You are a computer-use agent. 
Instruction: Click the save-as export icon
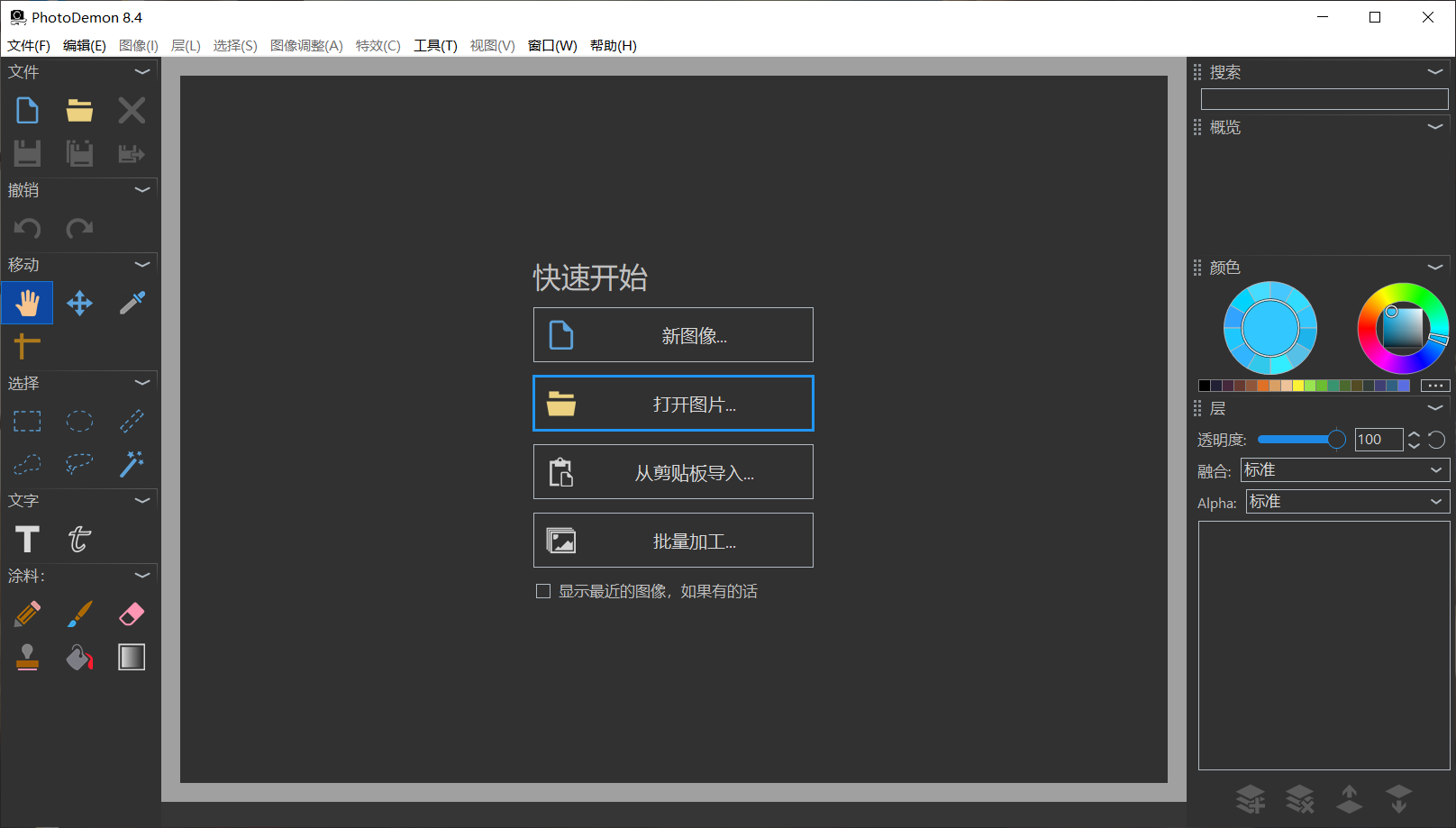pos(132,153)
